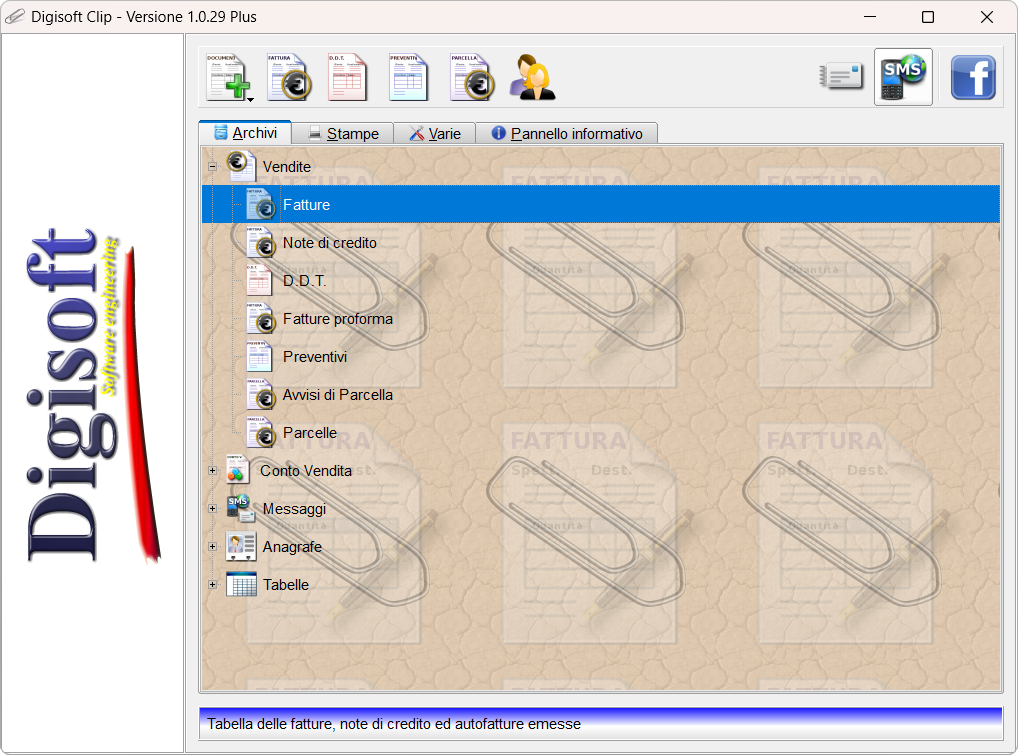This screenshot has width=1018, height=755.
Task: Open the D.D.T. toolbar icon
Action: coord(347,77)
